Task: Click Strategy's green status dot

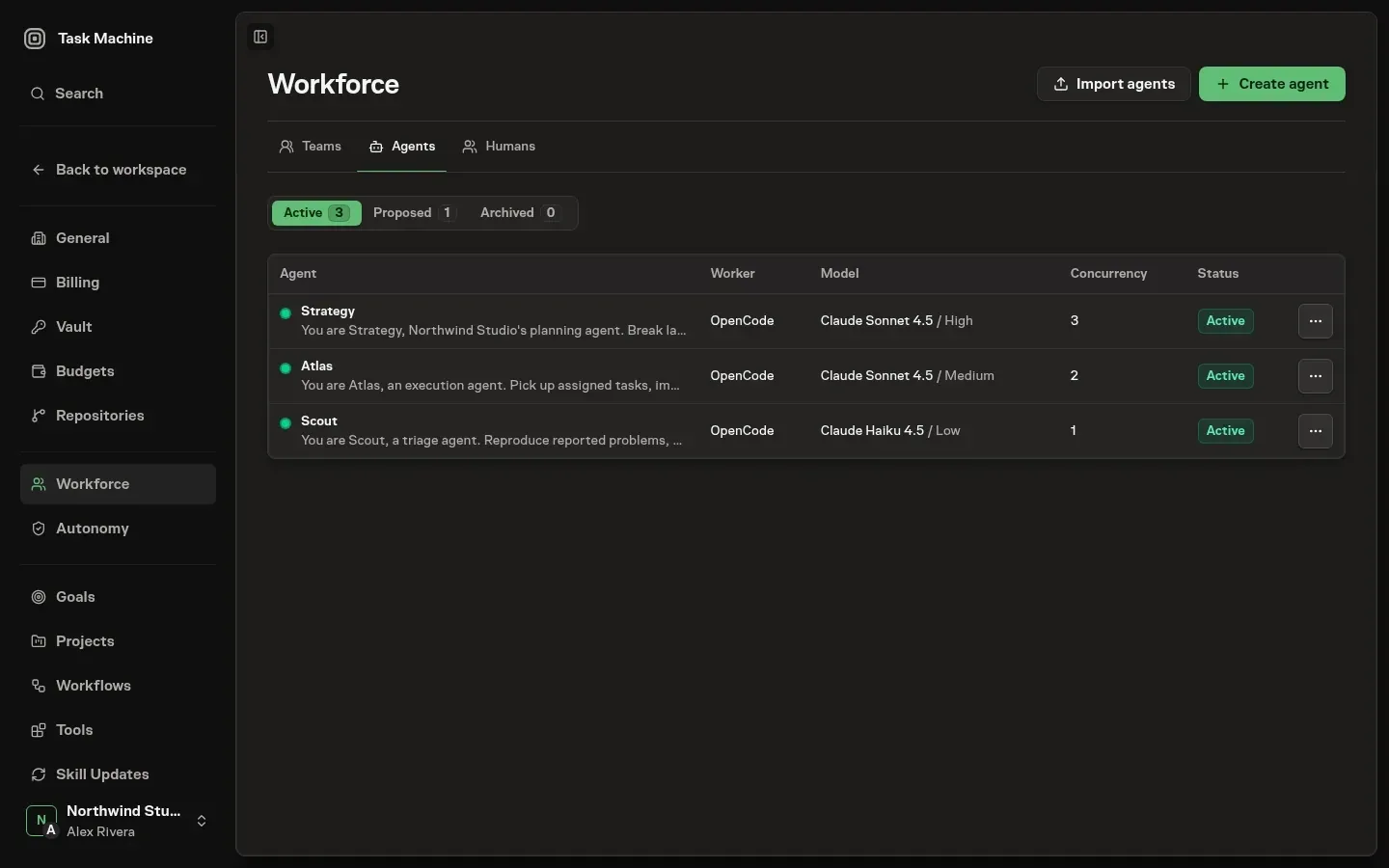Action: pyautogui.click(x=286, y=313)
